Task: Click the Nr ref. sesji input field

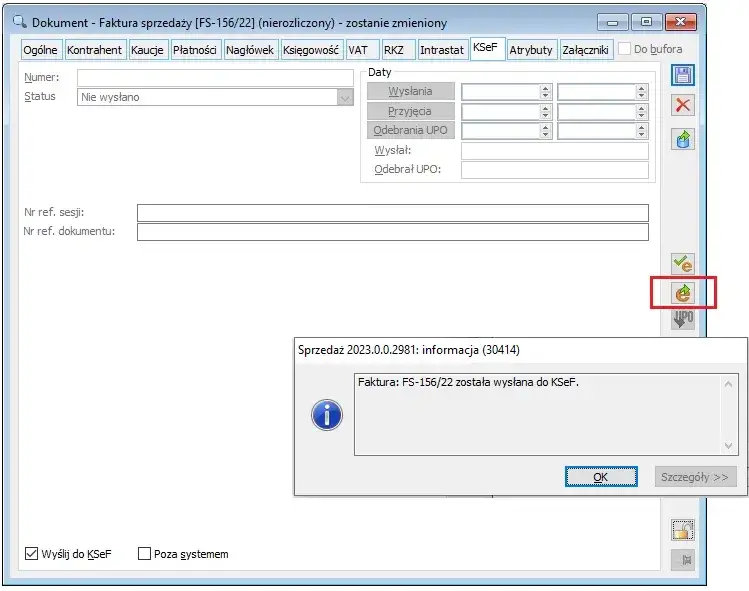Action: pos(392,213)
